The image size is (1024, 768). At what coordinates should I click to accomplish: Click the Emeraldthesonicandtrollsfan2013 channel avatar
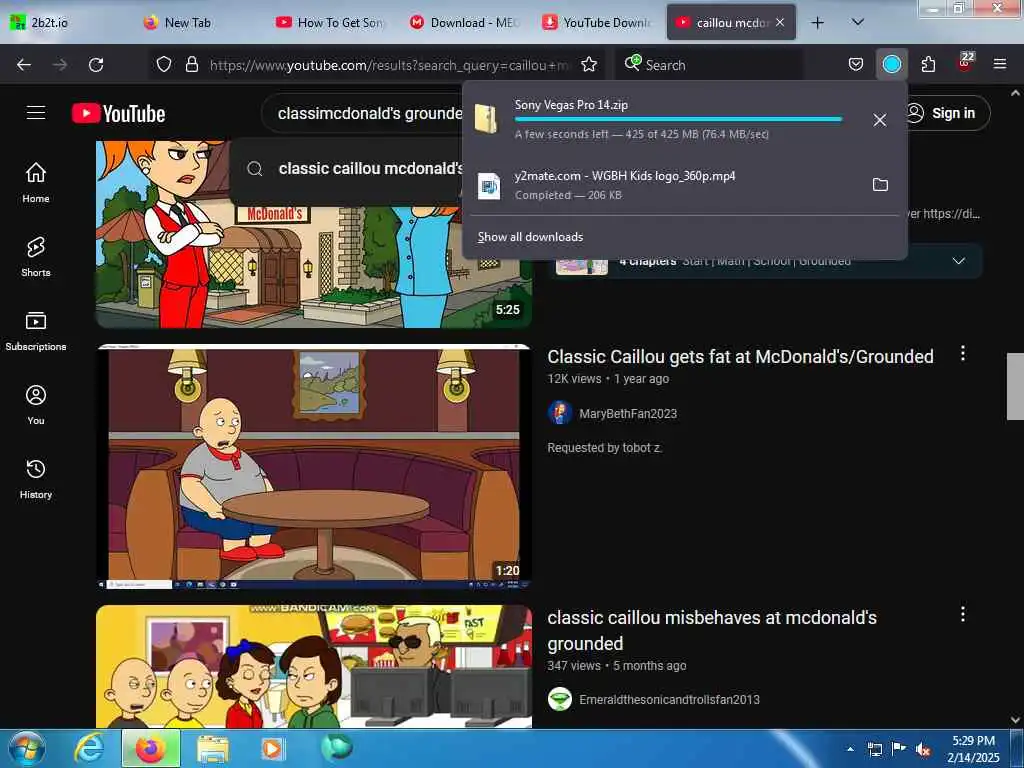tap(560, 699)
